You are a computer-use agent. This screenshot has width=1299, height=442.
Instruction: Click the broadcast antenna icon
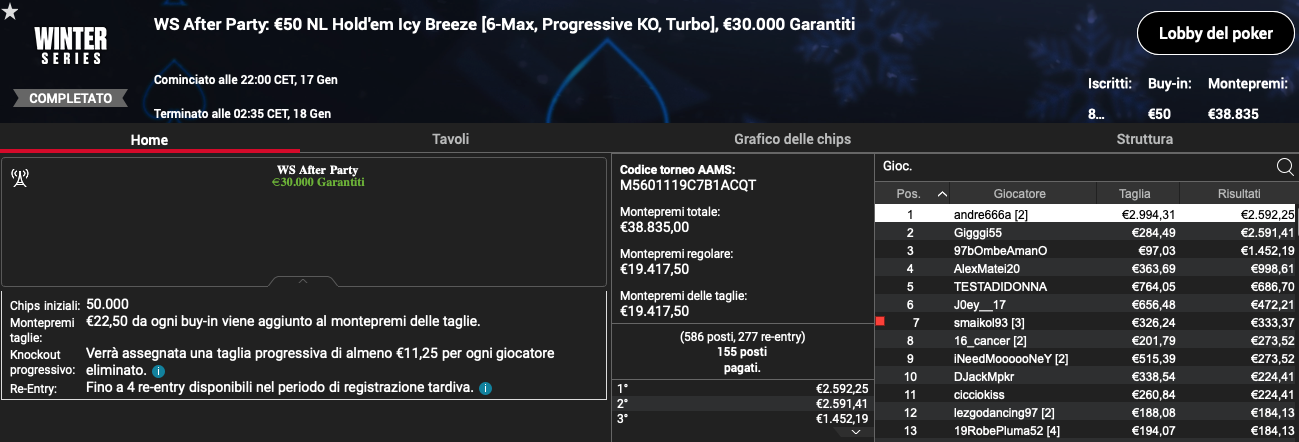19,178
